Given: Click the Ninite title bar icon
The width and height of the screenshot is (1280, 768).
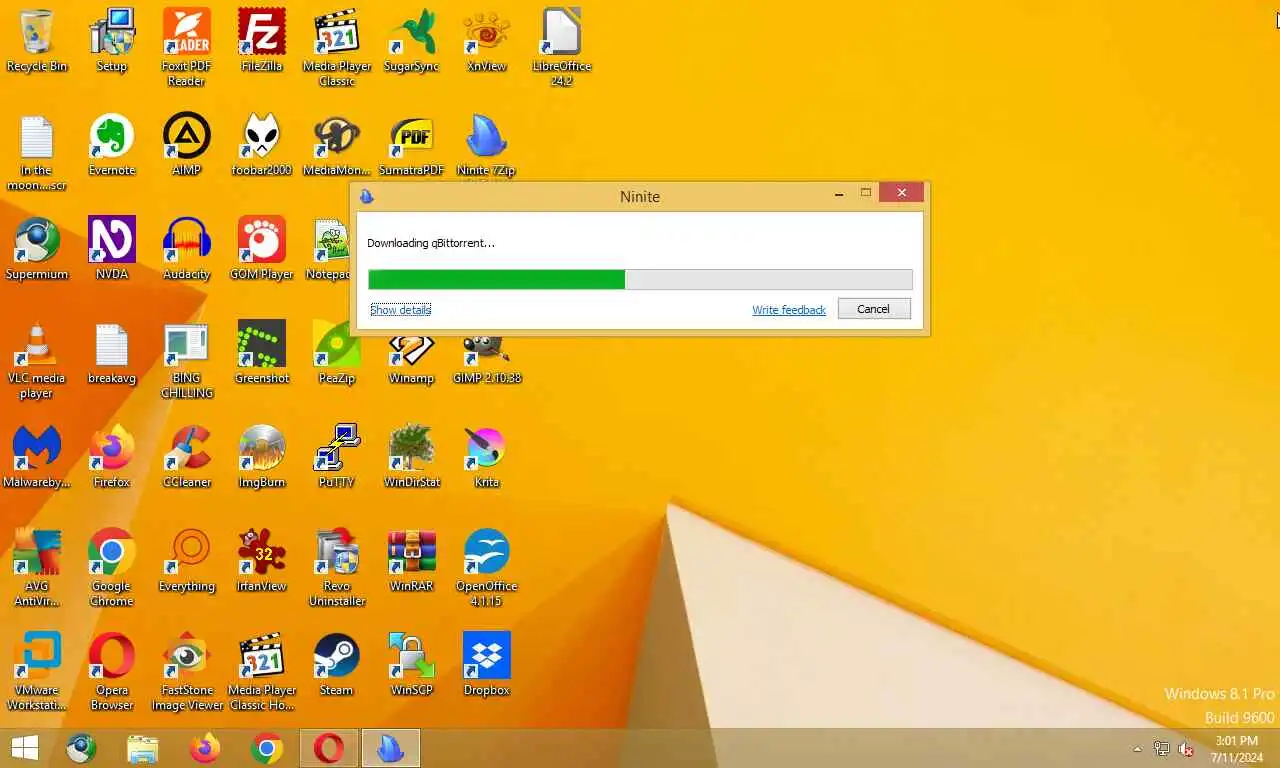Looking at the screenshot, I should (x=367, y=196).
